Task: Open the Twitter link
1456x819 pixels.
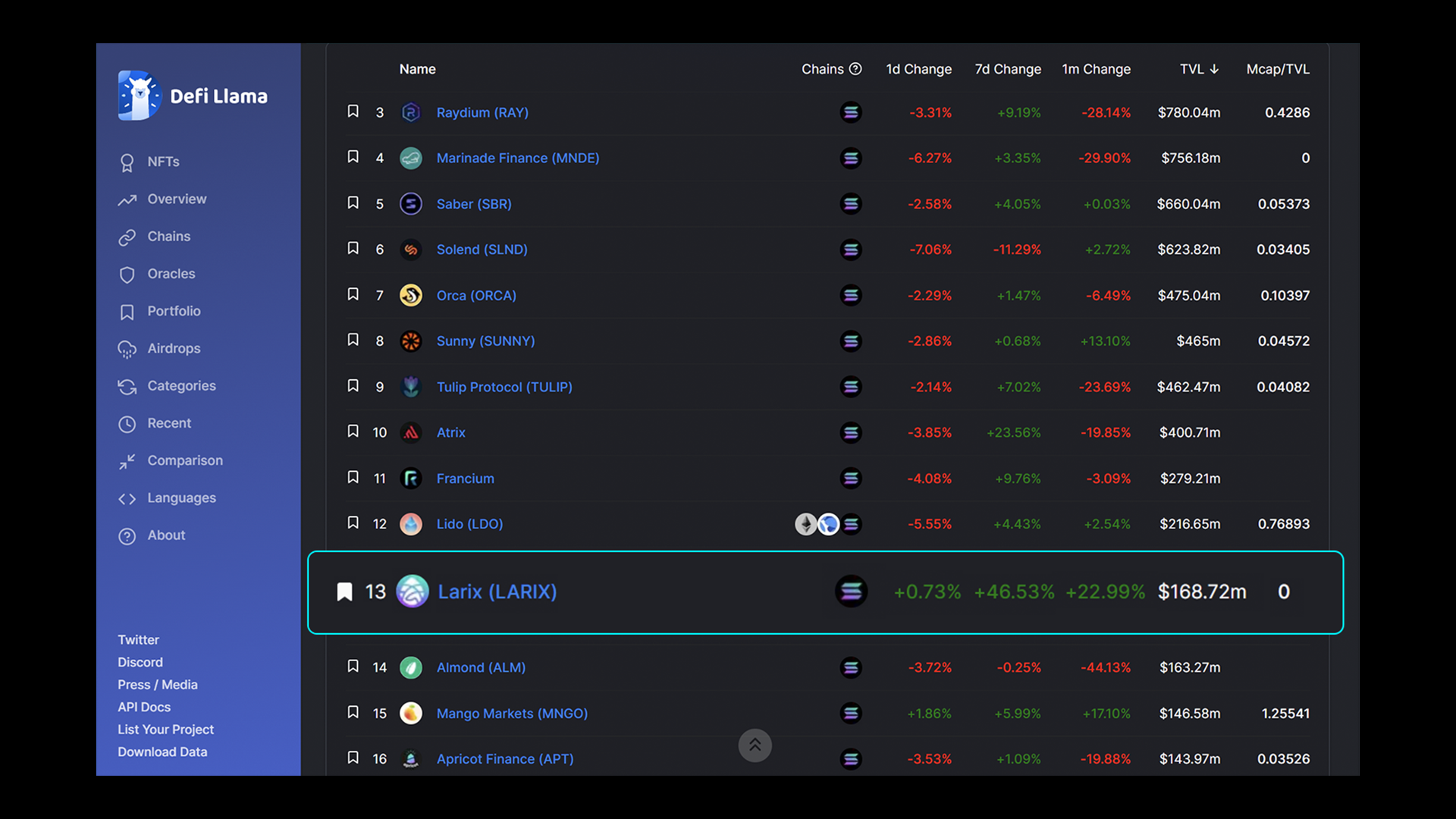Action: click(138, 640)
